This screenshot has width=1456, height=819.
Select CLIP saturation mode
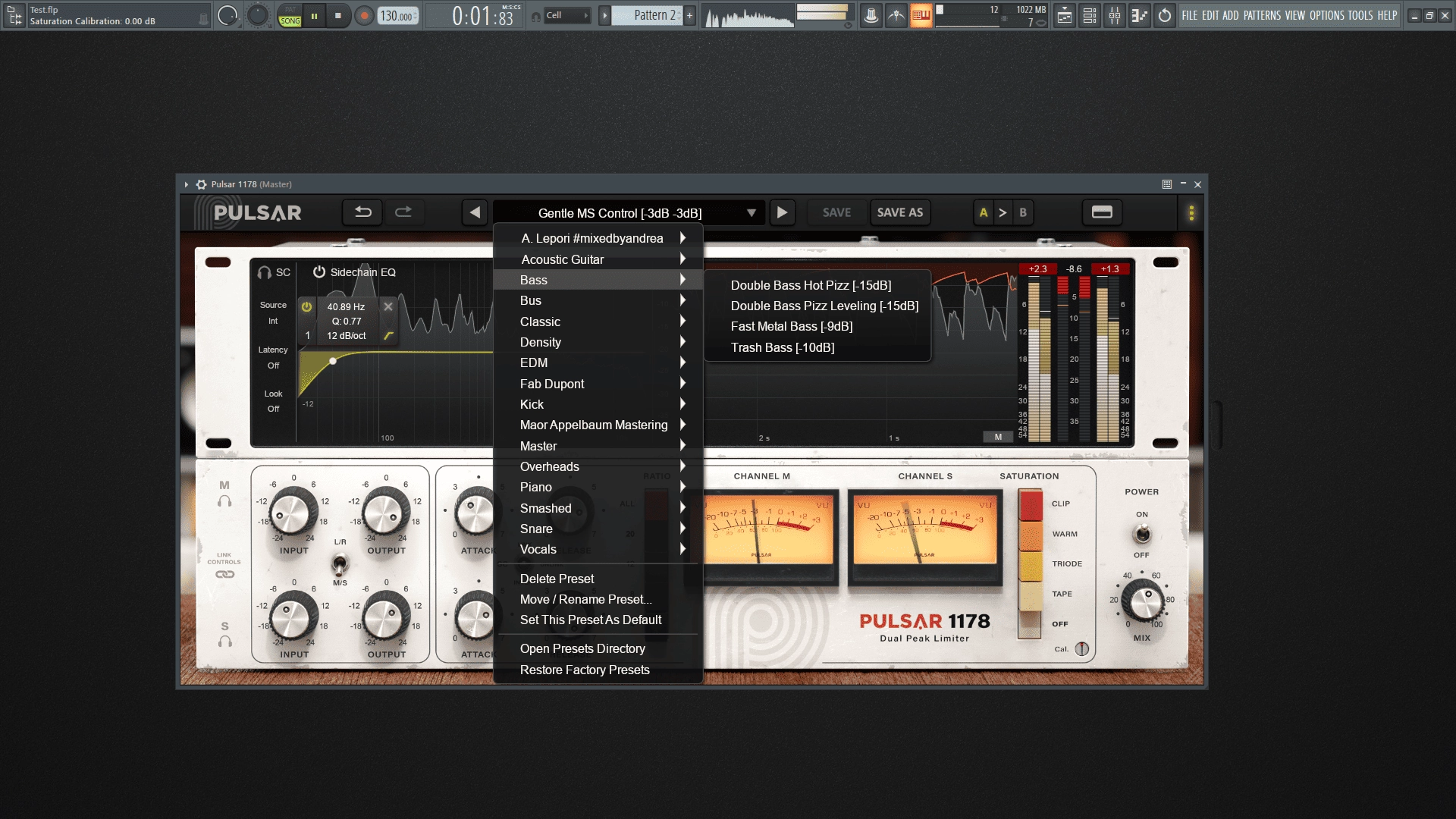click(x=1031, y=505)
